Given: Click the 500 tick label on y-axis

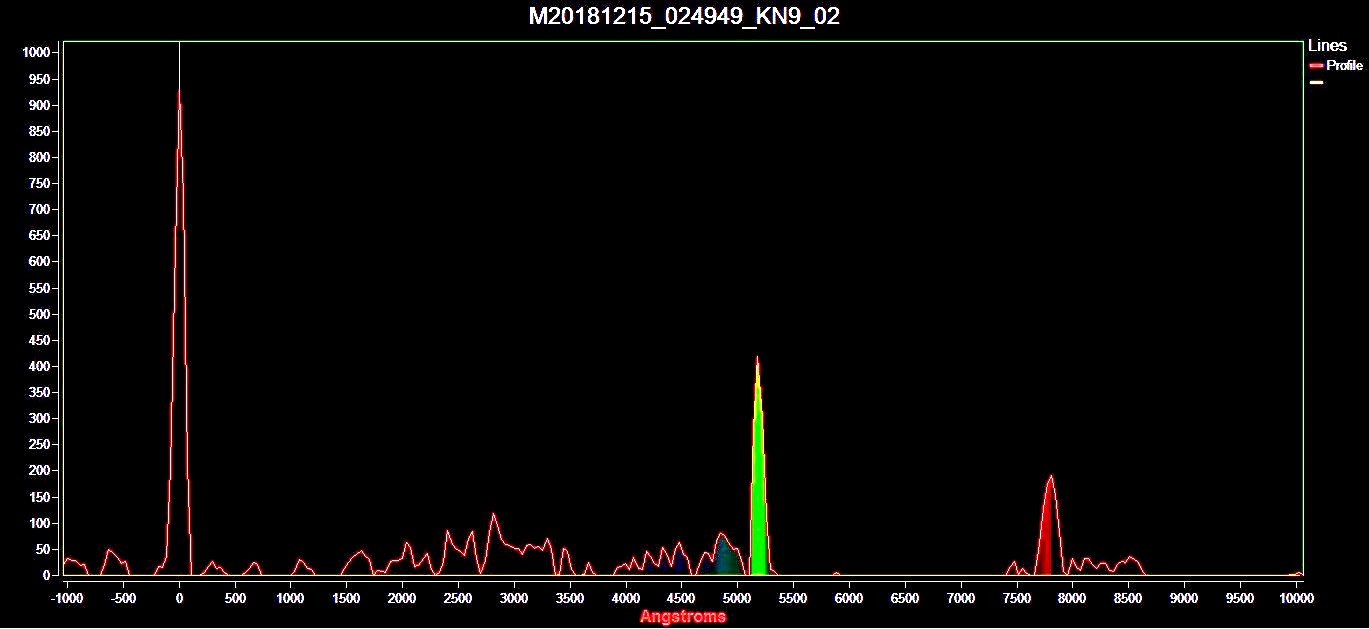Looking at the screenshot, I should tap(40, 314).
